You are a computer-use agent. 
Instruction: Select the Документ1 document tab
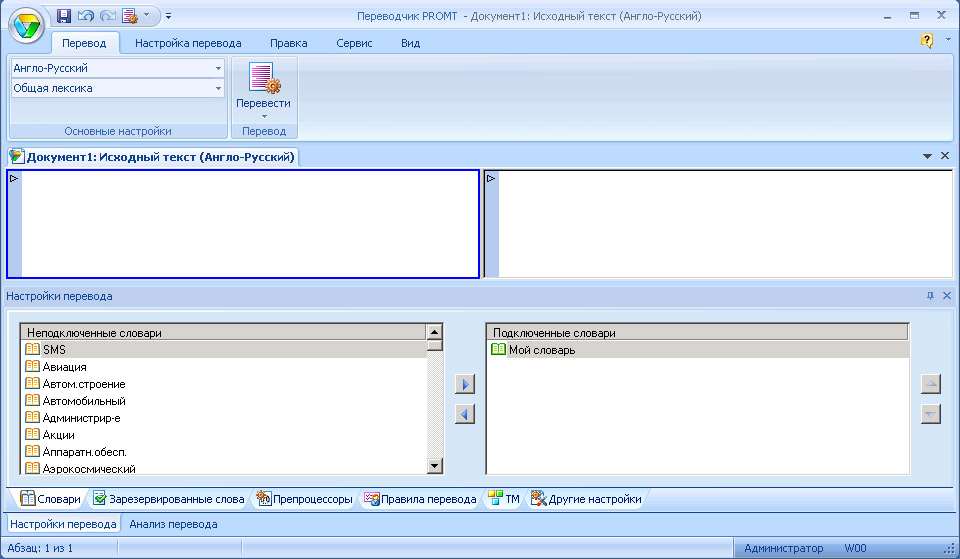pyautogui.click(x=153, y=157)
